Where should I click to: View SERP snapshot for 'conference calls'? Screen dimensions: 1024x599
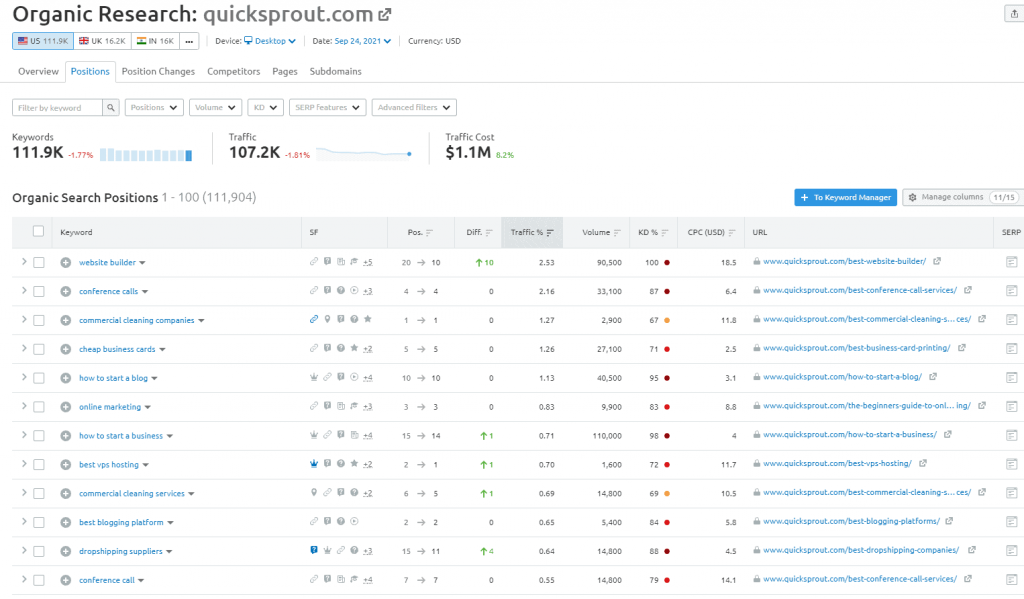[1012, 291]
